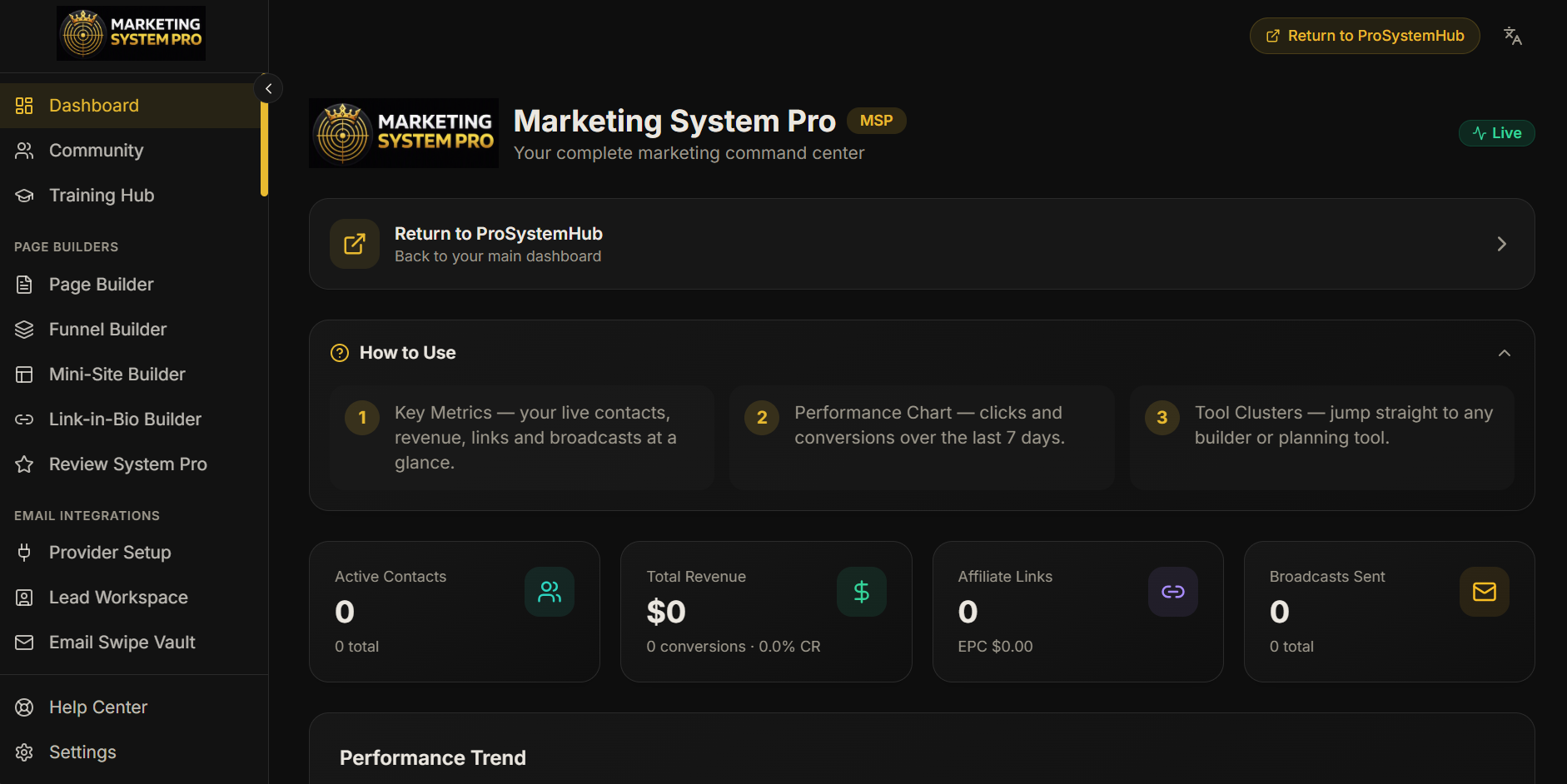Viewport: 1567px width, 784px height.
Task: Click the Active Contacts users icon
Action: click(550, 592)
